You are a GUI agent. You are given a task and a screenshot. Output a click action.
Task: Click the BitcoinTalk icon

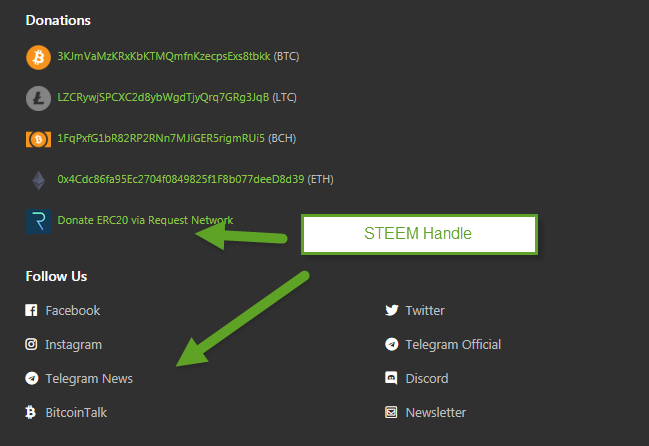tap(31, 413)
